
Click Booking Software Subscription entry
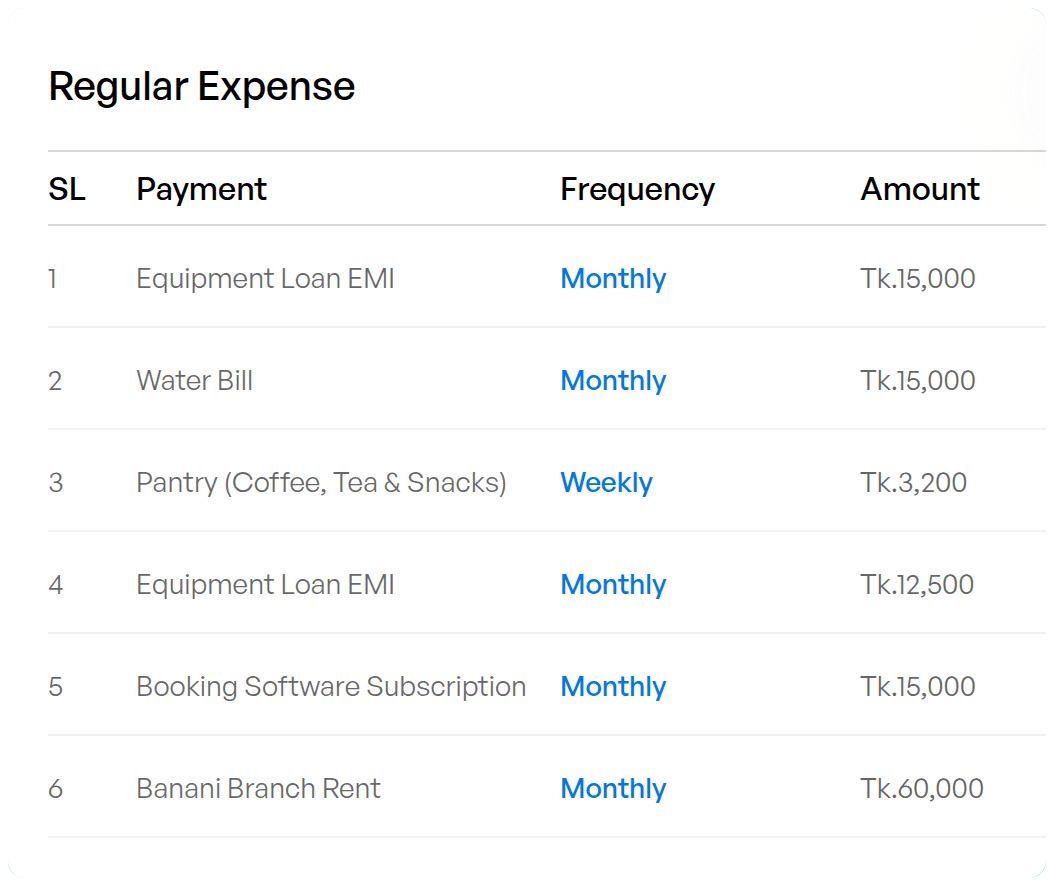click(x=331, y=688)
